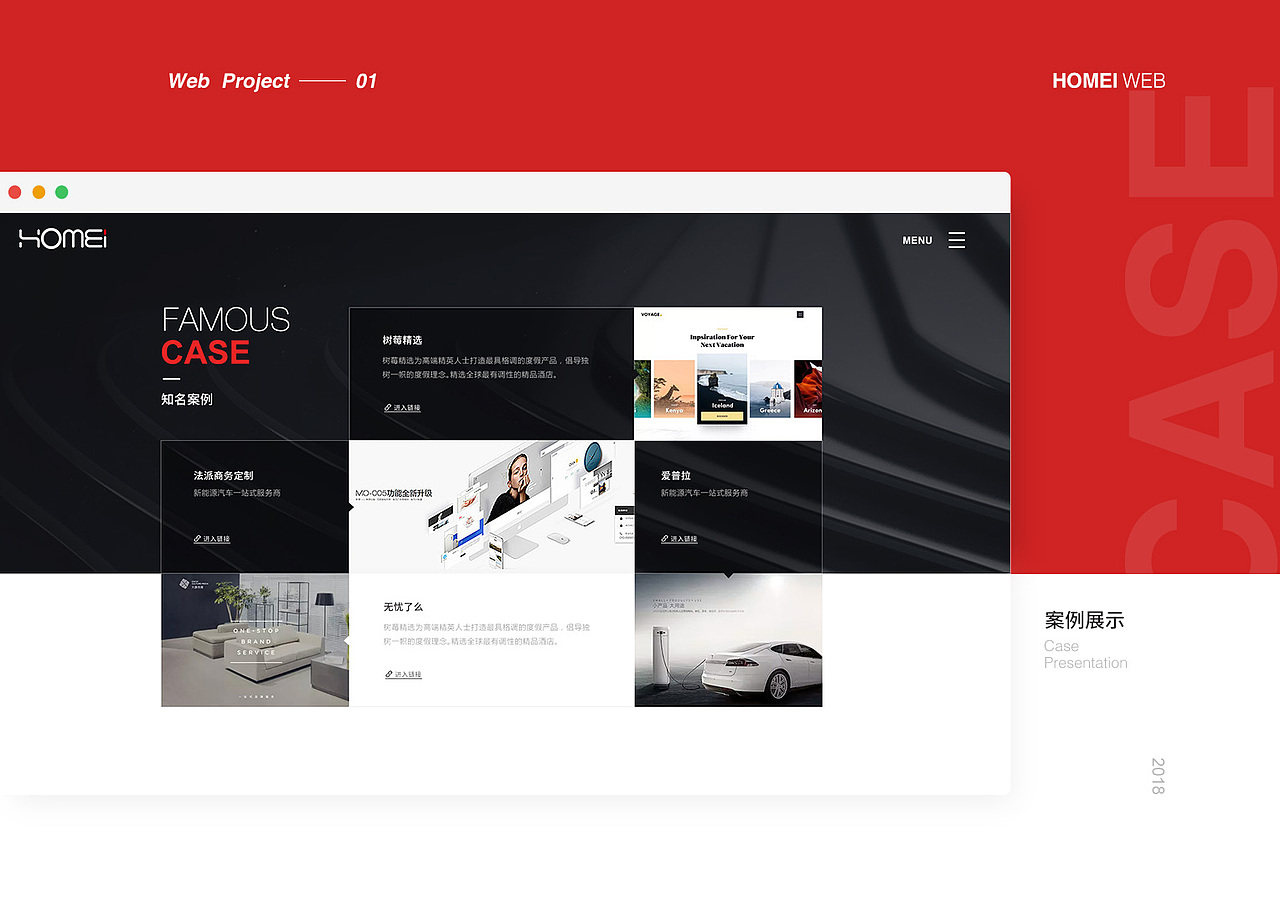Click the 知名案例 subtitle
This screenshot has width=1280, height=905.
pyautogui.click(x=187, y=399)
